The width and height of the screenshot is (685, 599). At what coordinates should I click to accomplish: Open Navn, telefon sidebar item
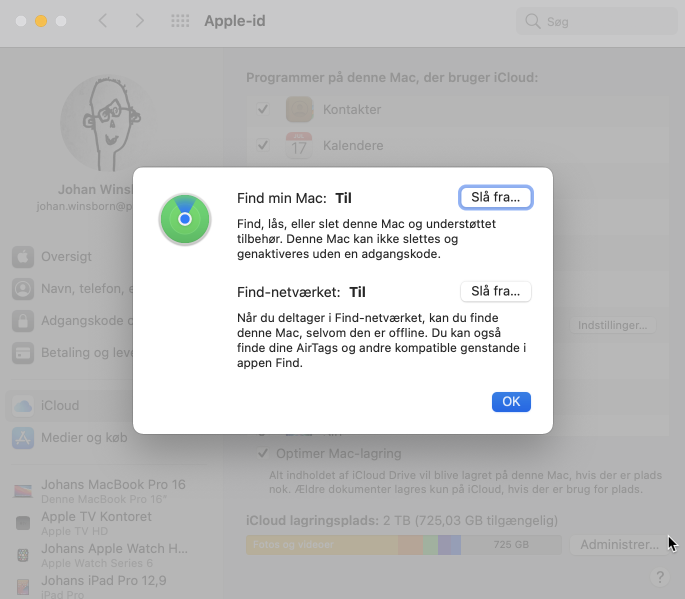pyautogui.click(x=70, y=289)
